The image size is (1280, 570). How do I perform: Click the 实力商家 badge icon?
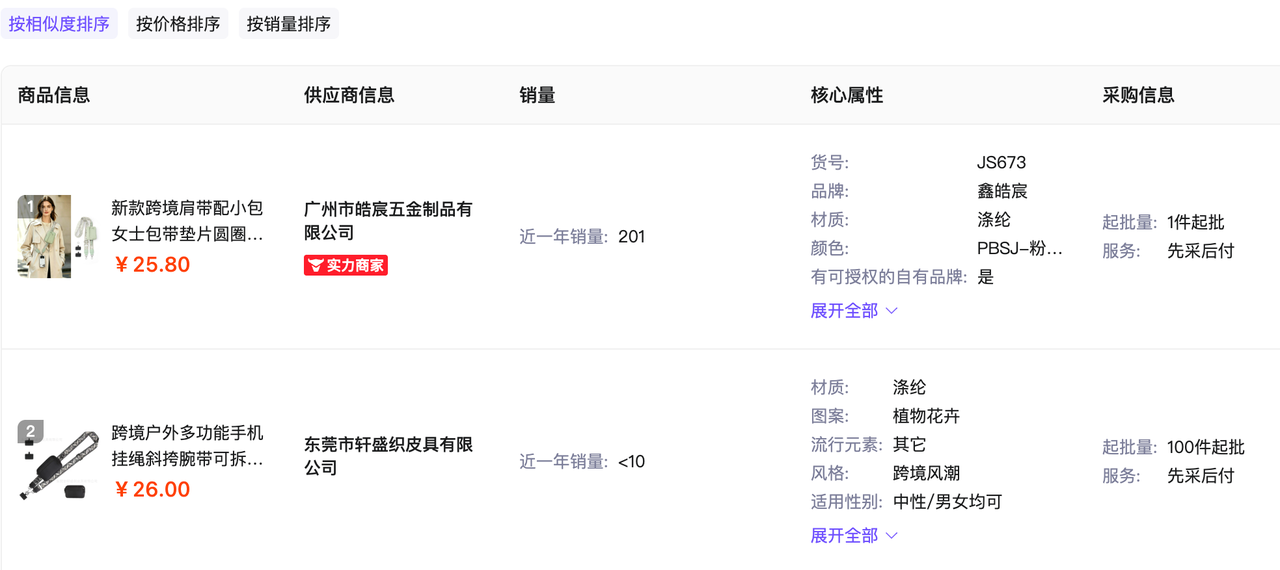pyautogui.click(x=345, y=265)
